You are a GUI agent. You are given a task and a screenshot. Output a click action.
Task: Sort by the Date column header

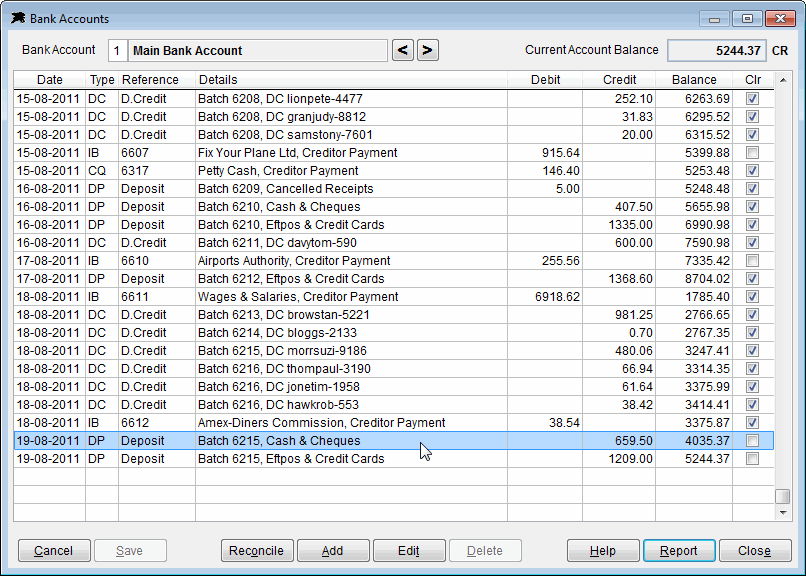50,80
